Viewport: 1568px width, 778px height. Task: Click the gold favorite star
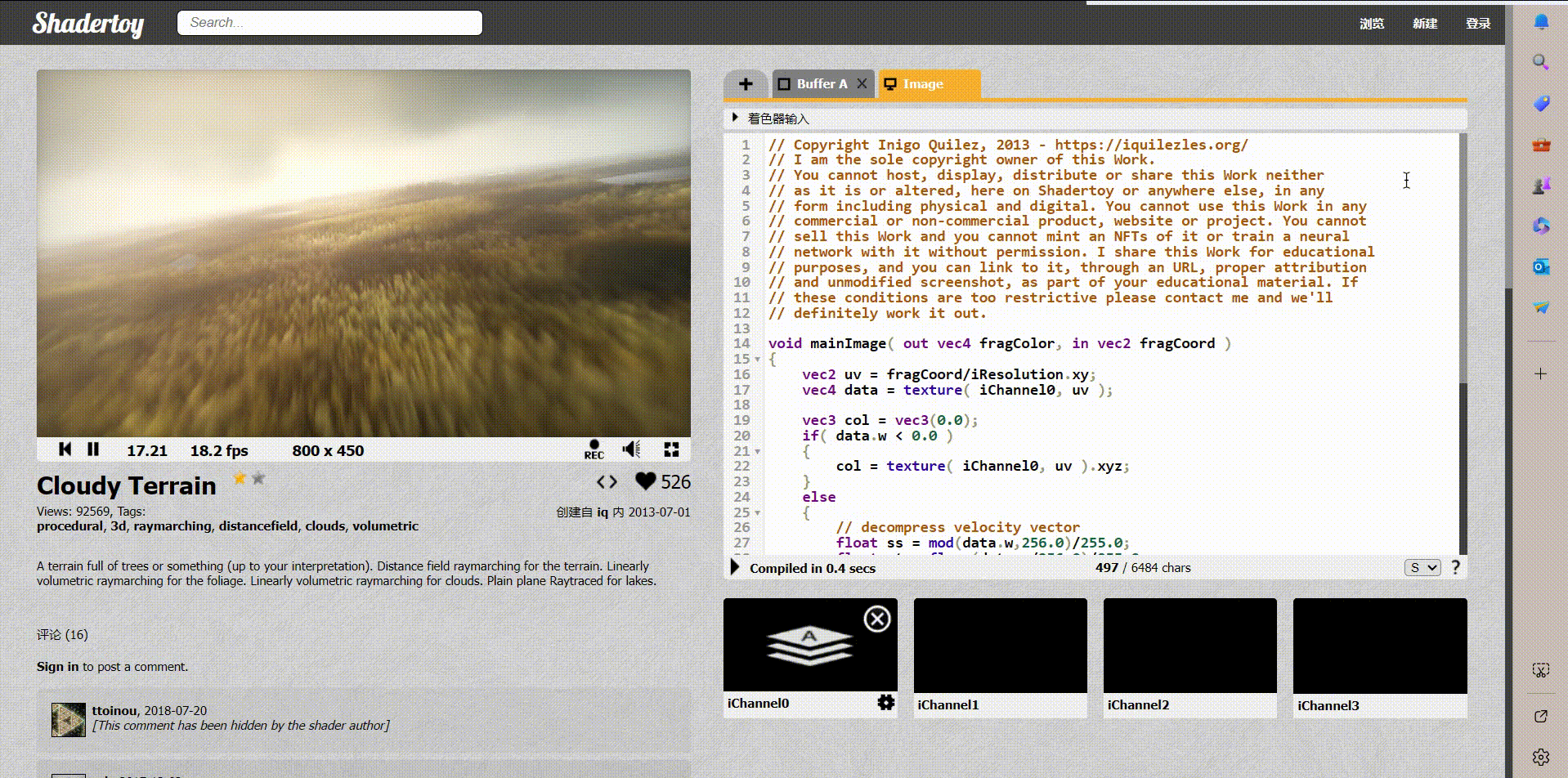pyautogui.click(x=240, y=479)
